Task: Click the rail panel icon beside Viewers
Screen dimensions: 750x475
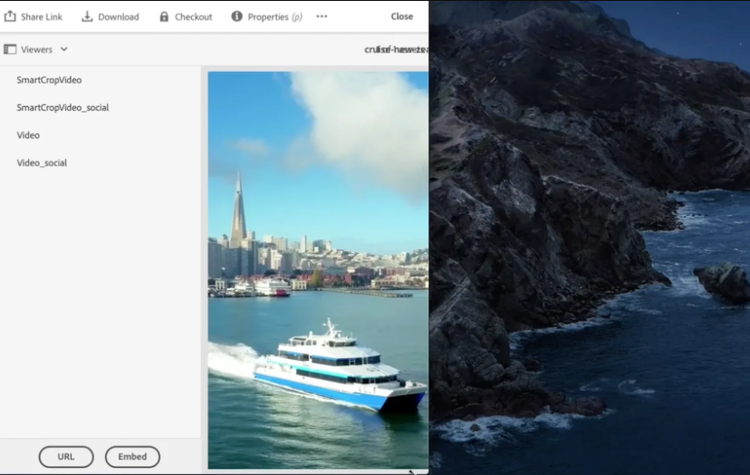Action: 10,49
